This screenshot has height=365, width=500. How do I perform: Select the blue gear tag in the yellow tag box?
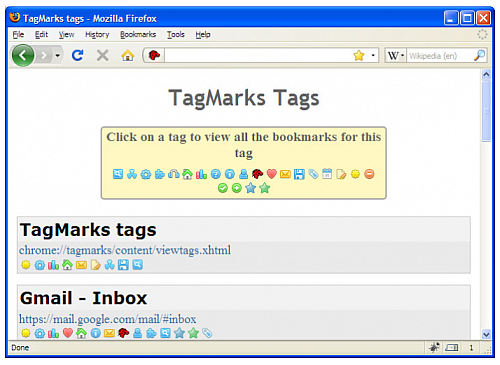pos(146,174)
